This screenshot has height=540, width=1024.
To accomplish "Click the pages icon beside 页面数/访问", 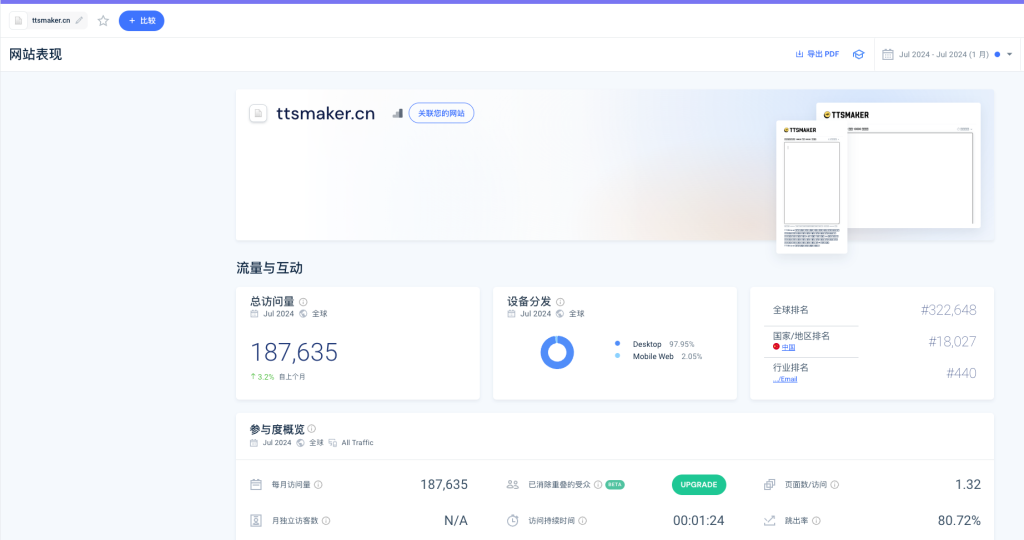I will [x=769, y=484].
